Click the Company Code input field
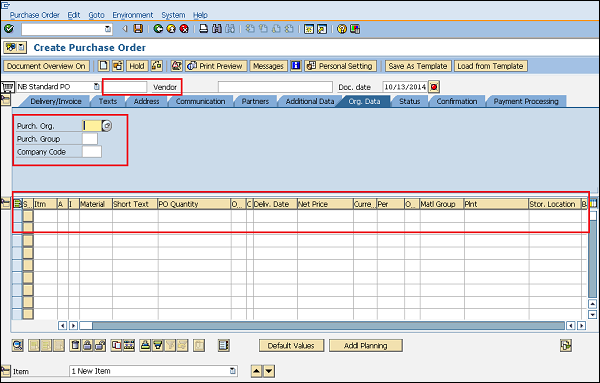 (92, 152)
